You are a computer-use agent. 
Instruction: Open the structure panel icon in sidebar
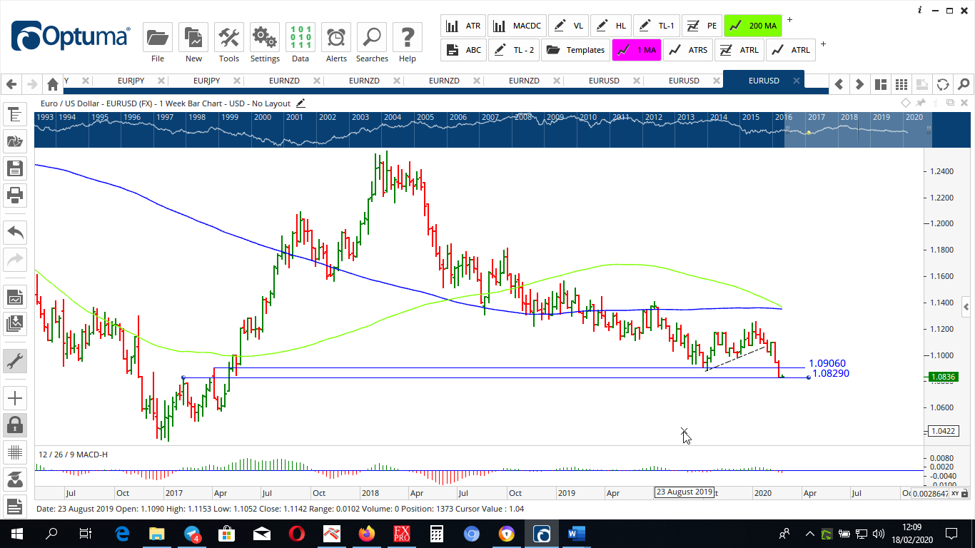pos(15,115)
